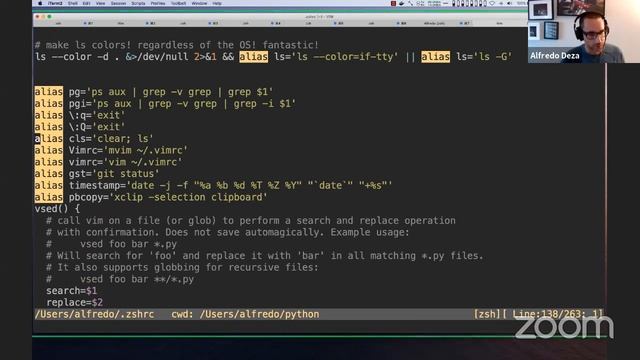Click the alias pgi= line

click(165, 104)
